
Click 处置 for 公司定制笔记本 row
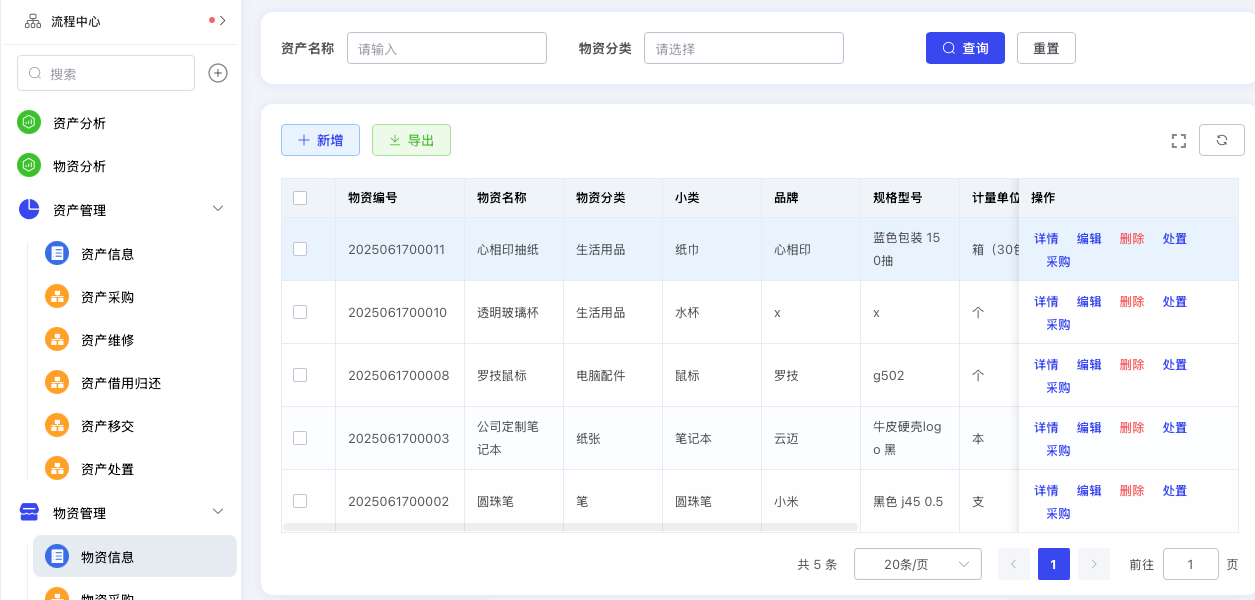pos(1175,428)
